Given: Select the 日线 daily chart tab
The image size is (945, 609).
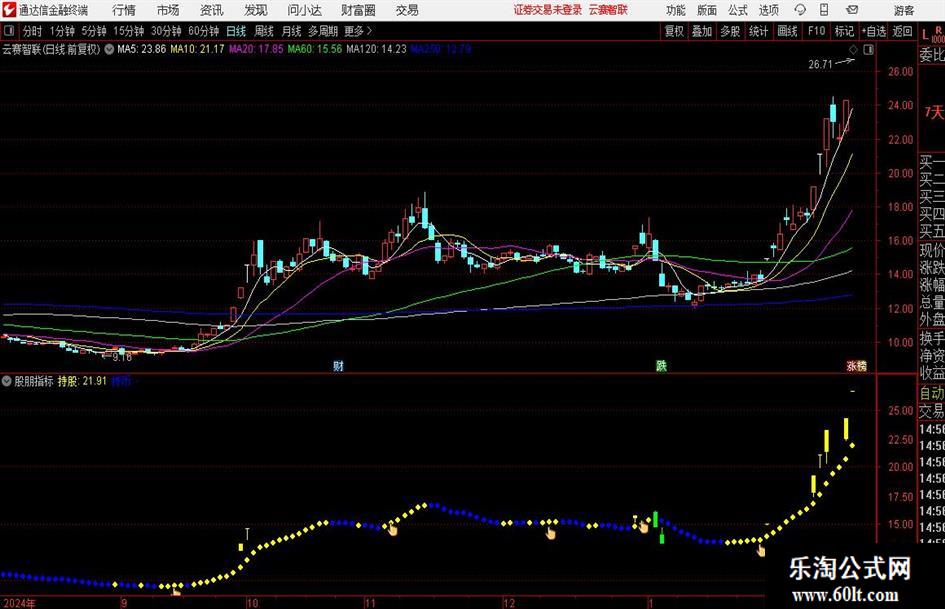Looking at the screenshot, I should (236, 31).
